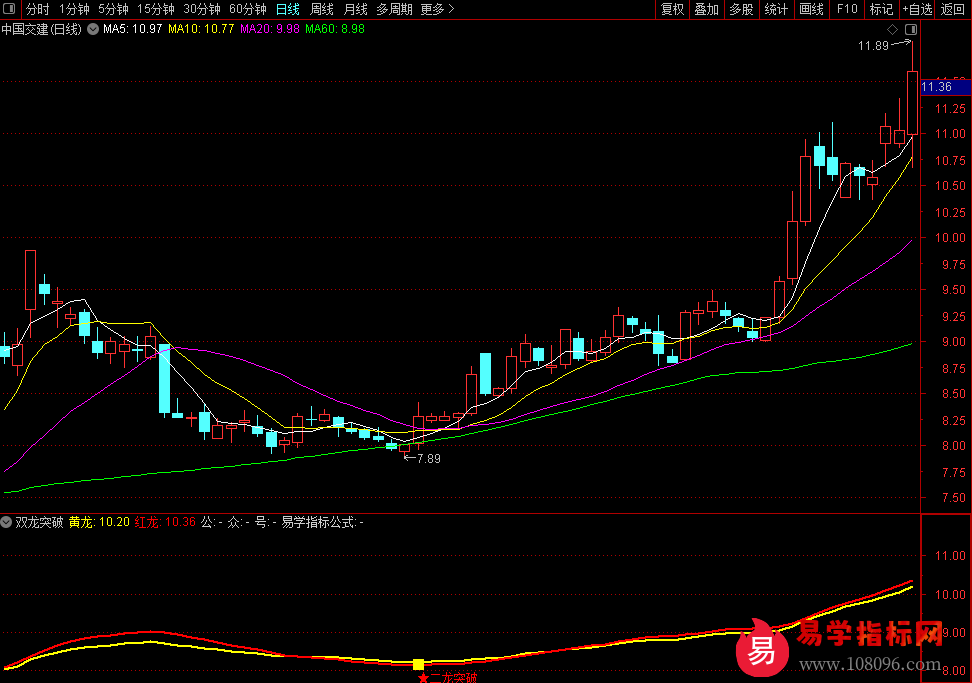The image size is (972, 683).
Task: Click the 标记 mark button
Action: 881,9
